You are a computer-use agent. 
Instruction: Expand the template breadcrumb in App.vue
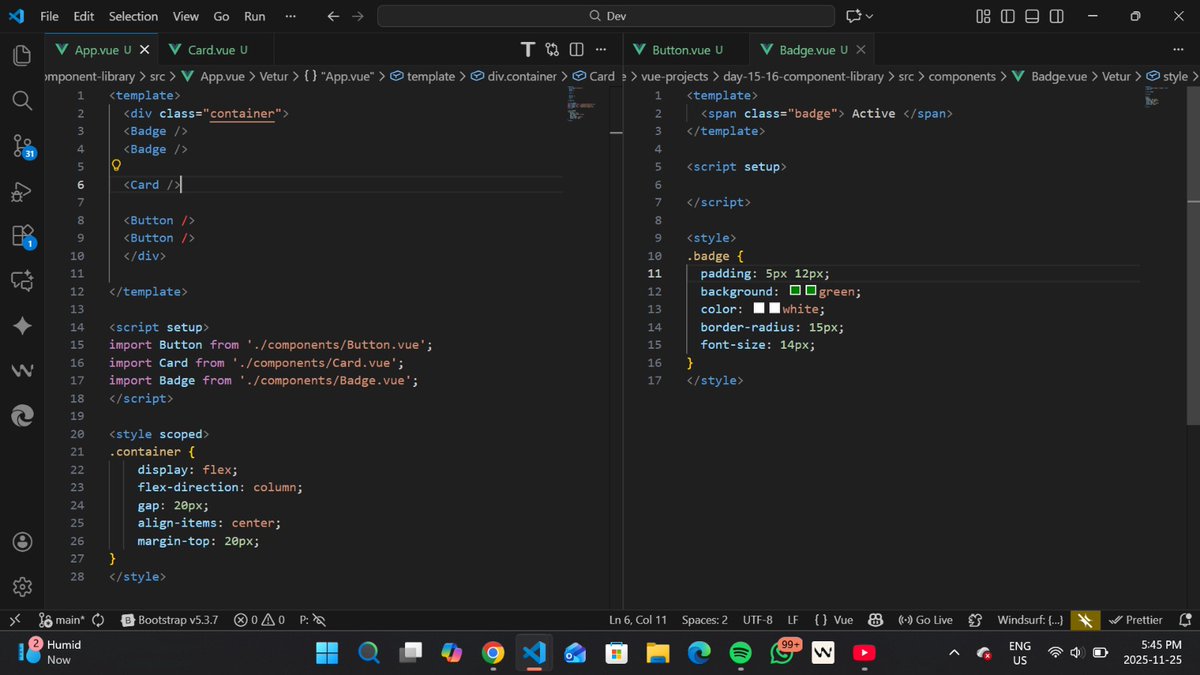[x=430, y=76]
